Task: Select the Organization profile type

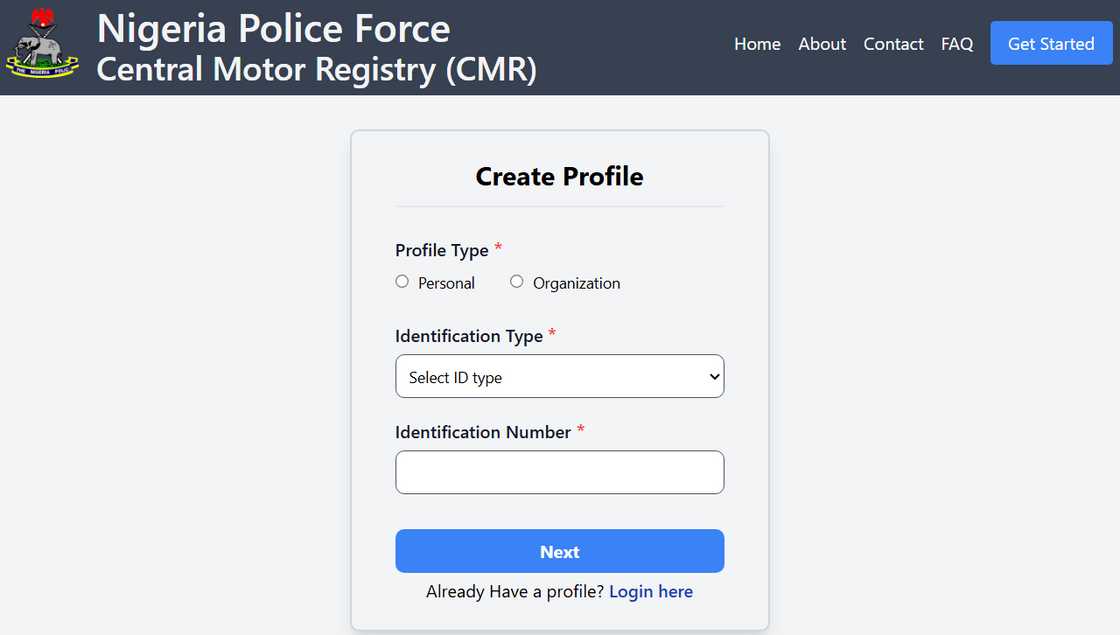Action: tap(517, 281)
